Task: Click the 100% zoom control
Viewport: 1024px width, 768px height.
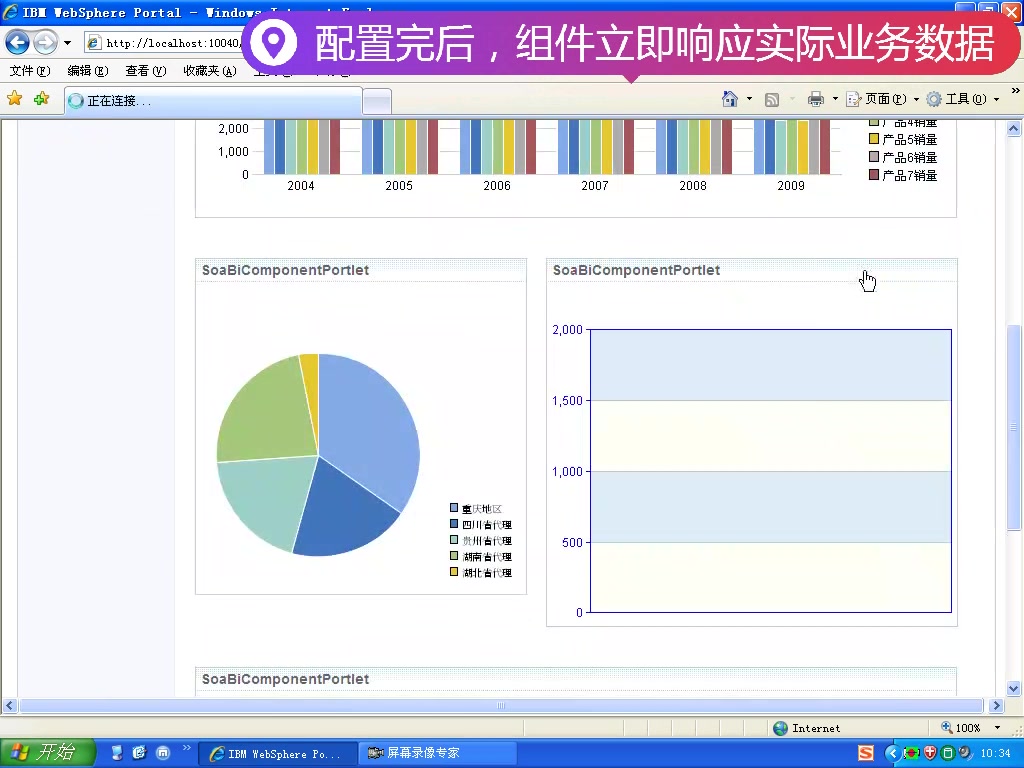Action: click(967, 727)
